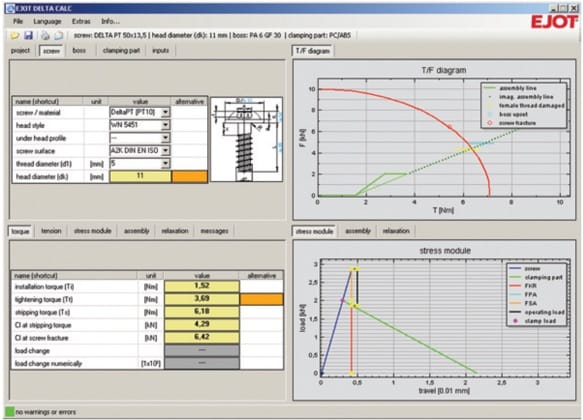Click the app icon in title bar
Viewport: 583px width, 420px height.
10,8
